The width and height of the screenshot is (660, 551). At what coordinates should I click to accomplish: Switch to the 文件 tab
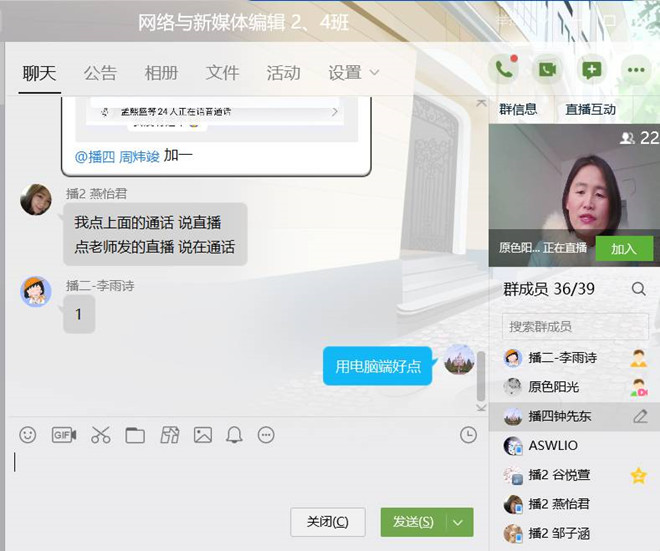point(222,73)
